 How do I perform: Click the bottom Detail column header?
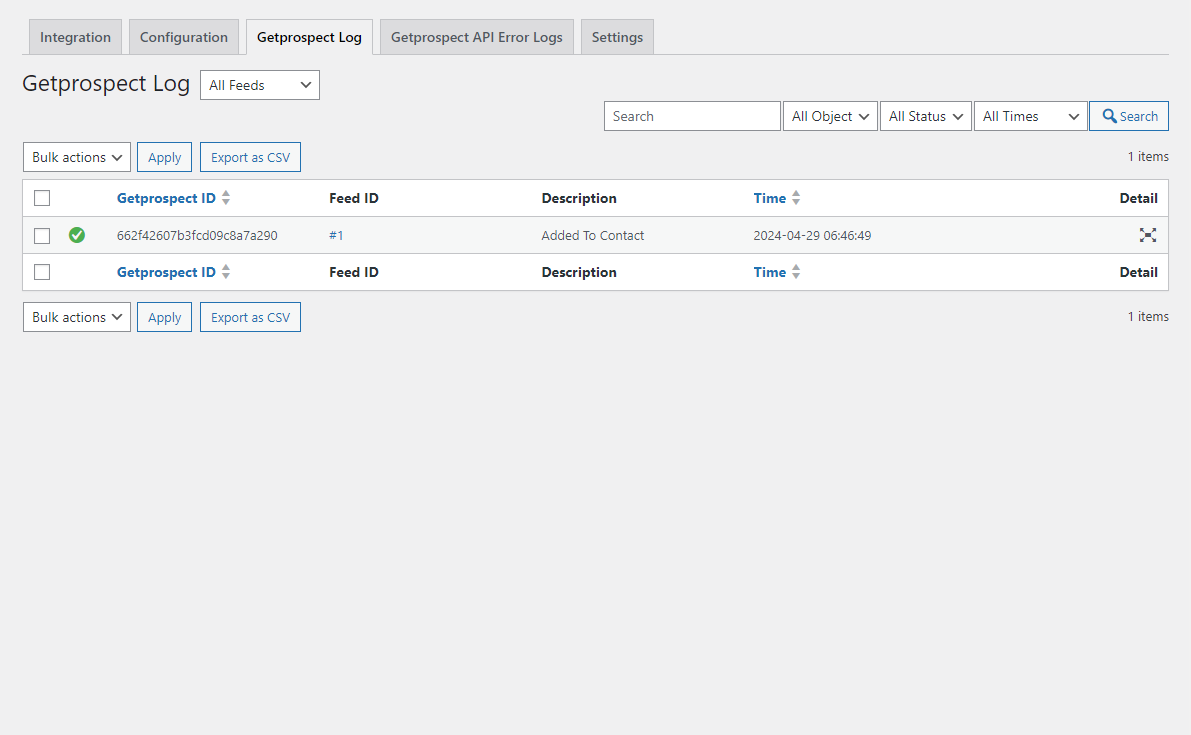[1139, 272]
